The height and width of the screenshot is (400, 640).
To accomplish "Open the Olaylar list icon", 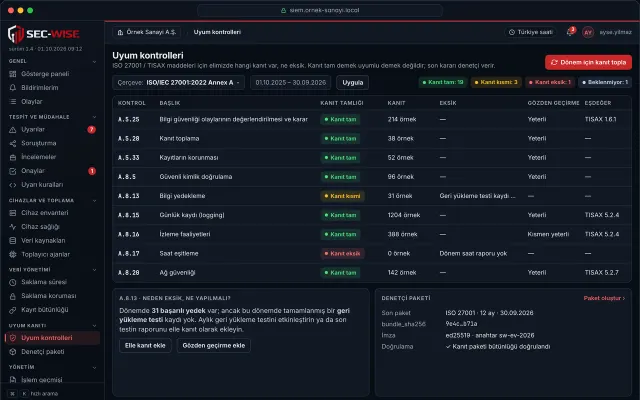I will 13,102.
